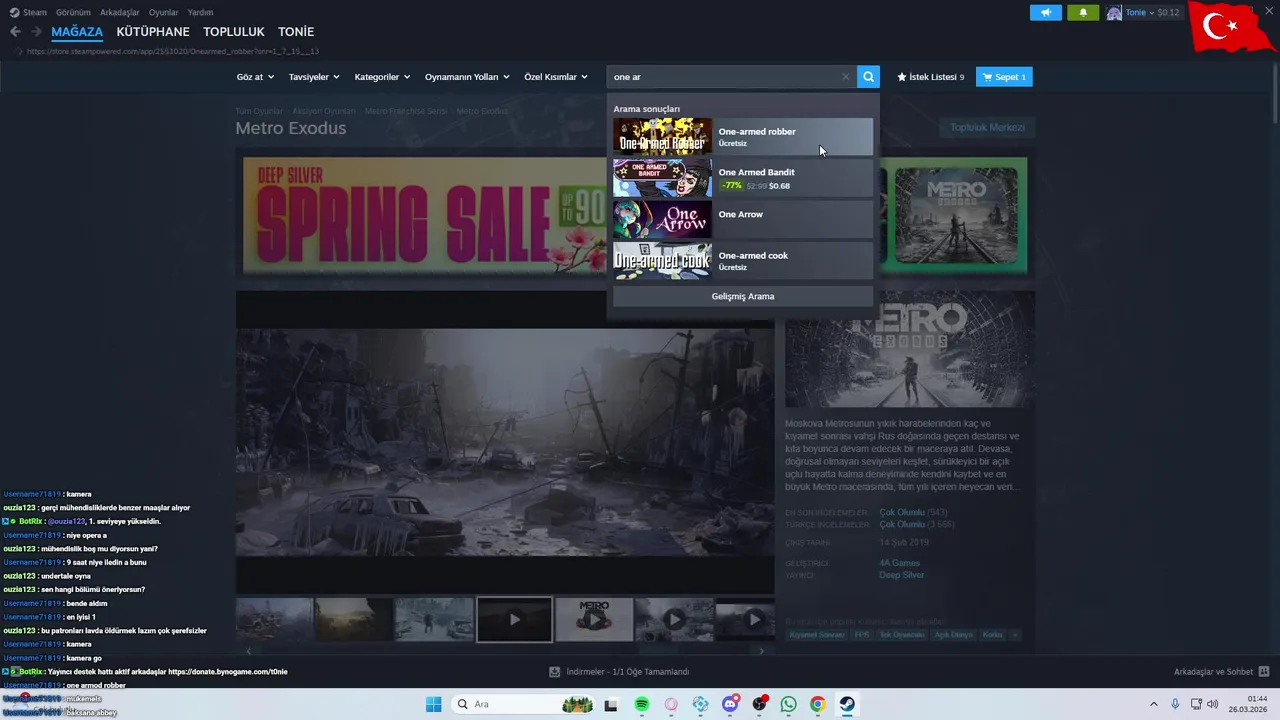This screenshot has height=720, width=1280.
Task: Expand the Oynamanın Yolları dropdown
Action: (467, 77)
